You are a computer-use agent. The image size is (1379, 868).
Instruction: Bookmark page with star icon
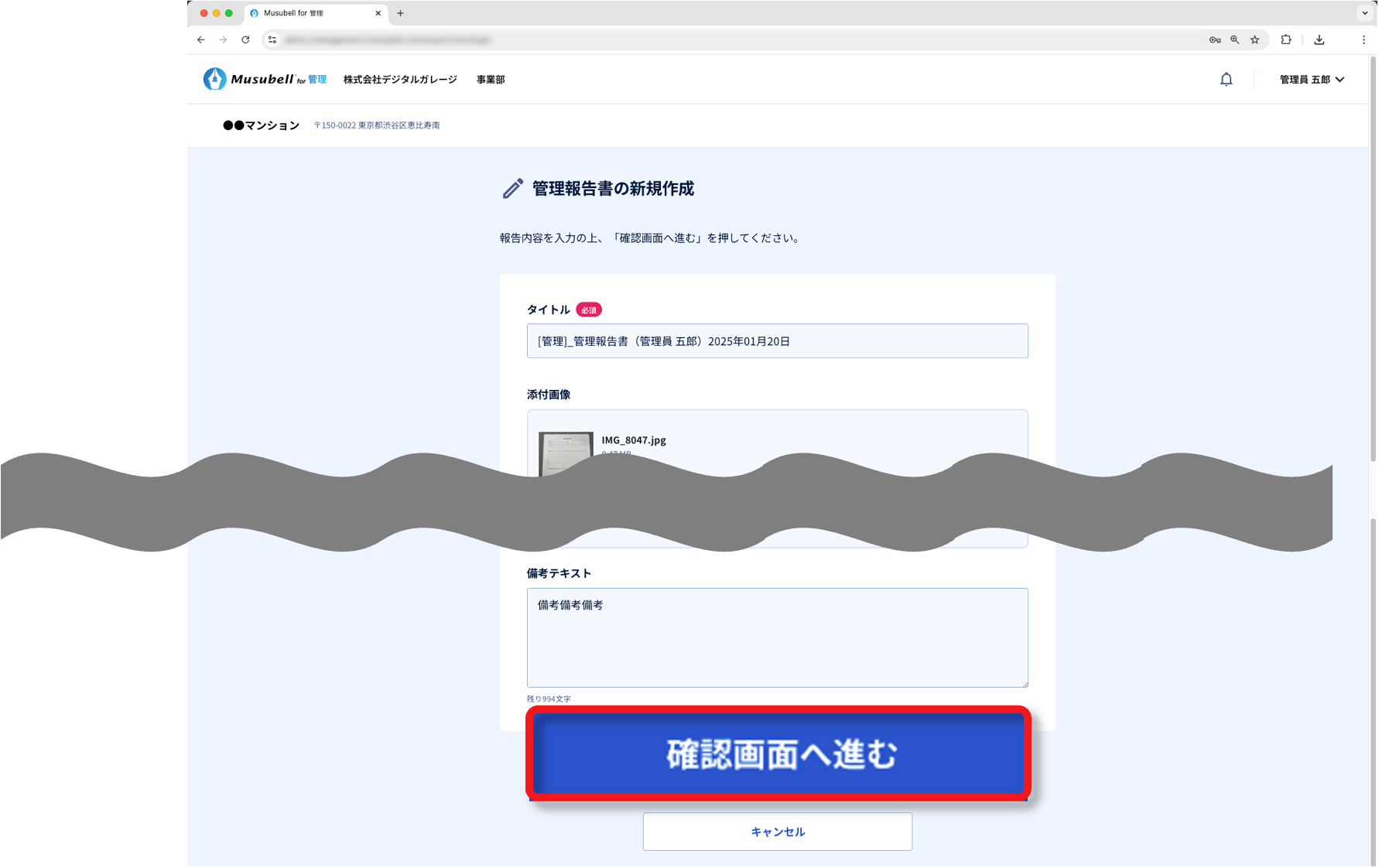(1254, 39)
